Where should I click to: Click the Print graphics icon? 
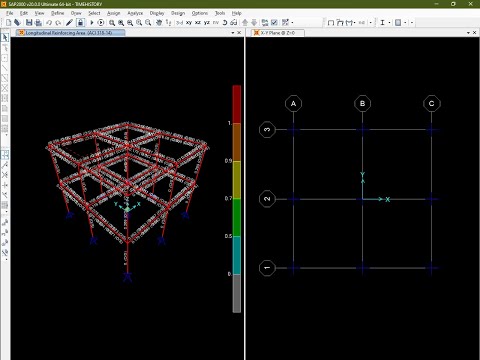pyautogui.click(x=38, y=22)
